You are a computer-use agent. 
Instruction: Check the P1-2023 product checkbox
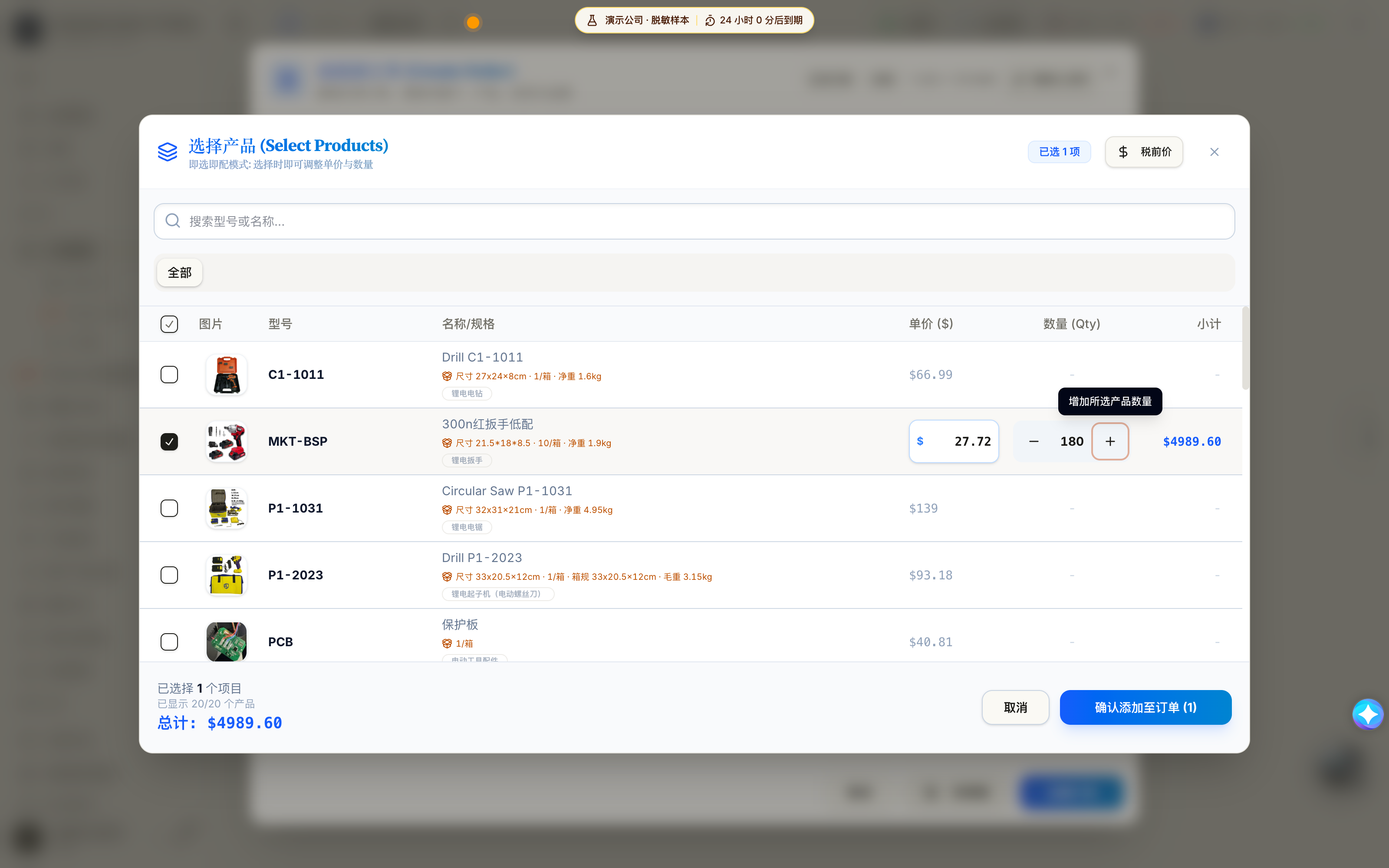tap(169, 575)
